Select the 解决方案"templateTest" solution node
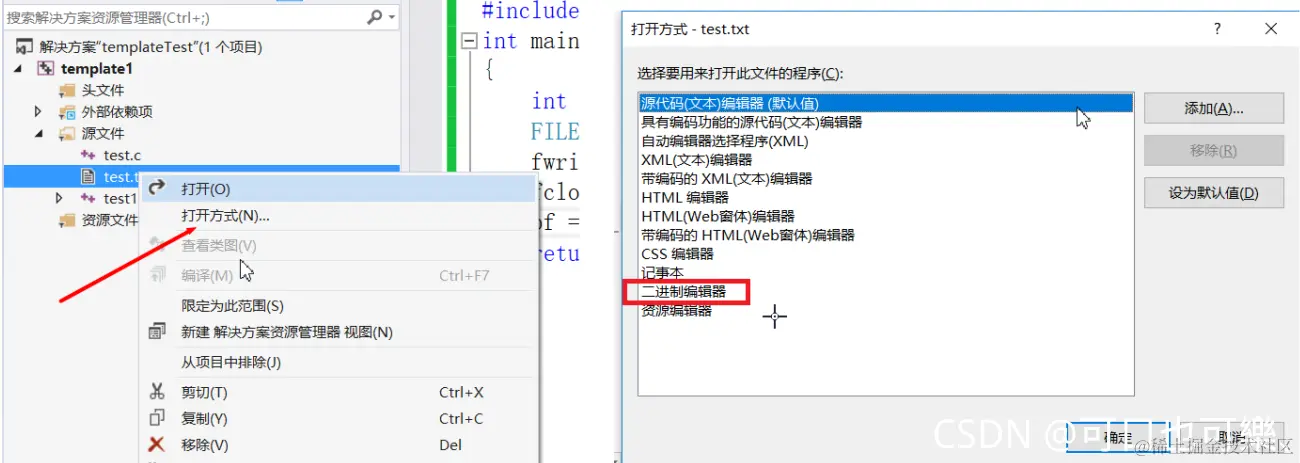The width and height of the screenshot is (1300, 463). tap(150, 47)
